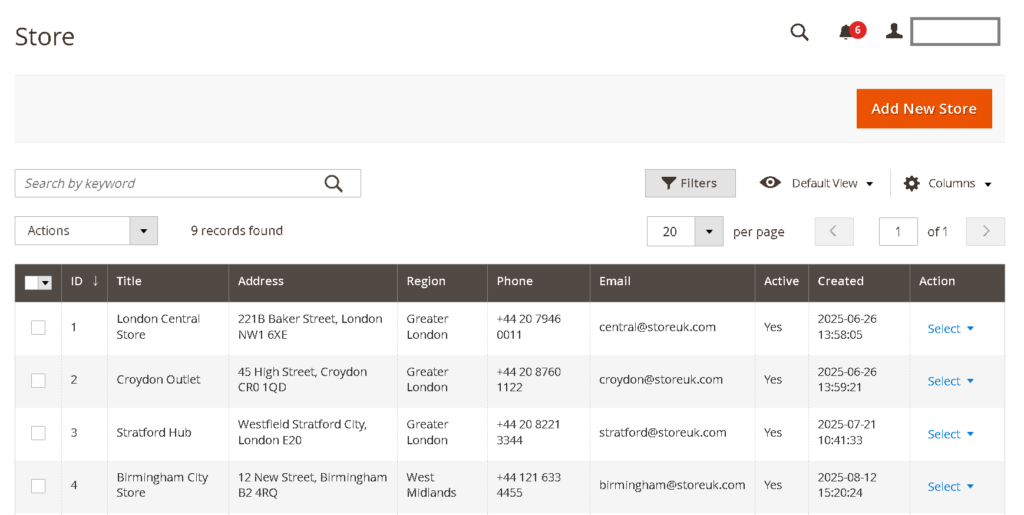Screen dimensions: 1024x515
Task: Go to next page arrow
Action: 986,231
